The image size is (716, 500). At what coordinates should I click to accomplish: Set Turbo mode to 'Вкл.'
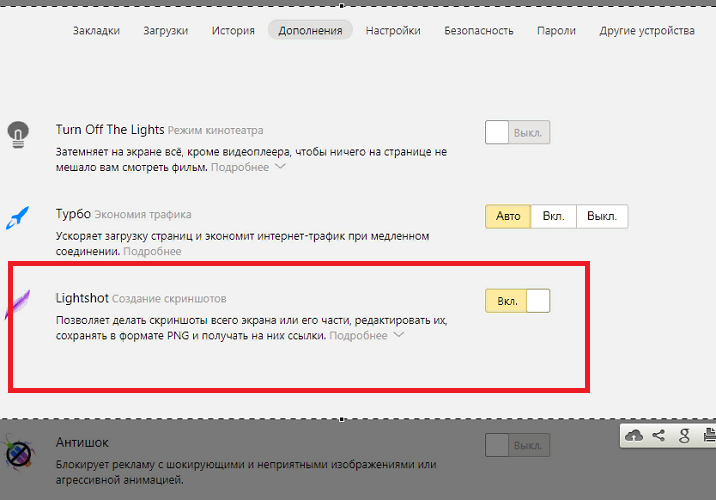click(553, 216)
